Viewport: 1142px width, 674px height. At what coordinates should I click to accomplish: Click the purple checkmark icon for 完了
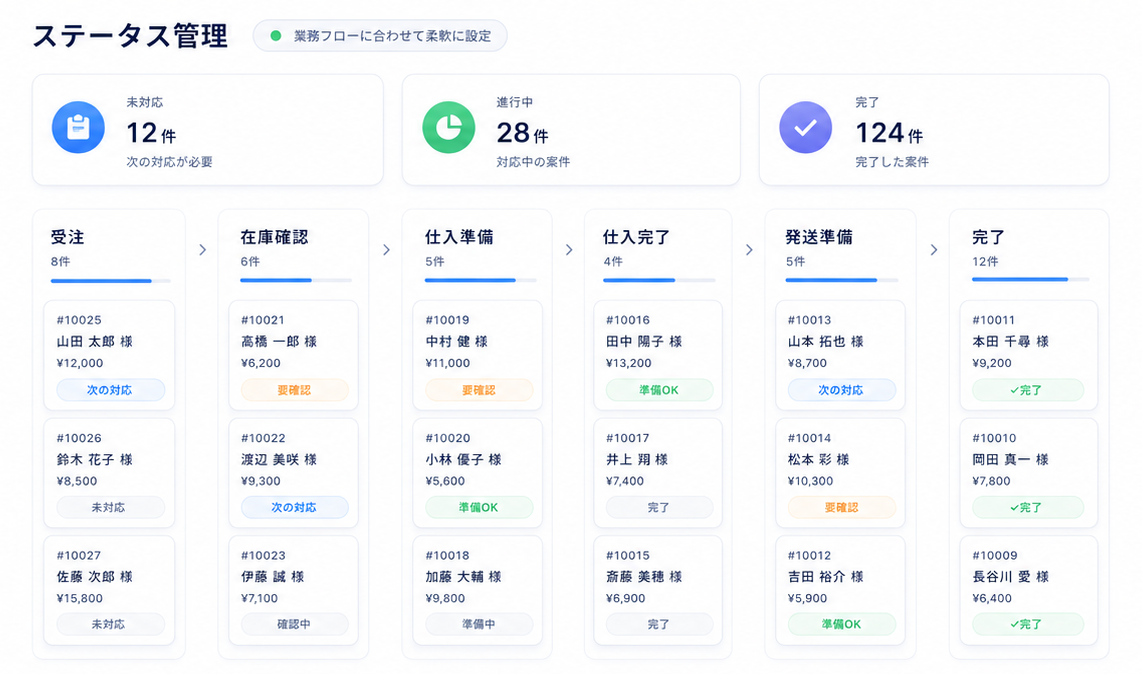coord(806,128)
